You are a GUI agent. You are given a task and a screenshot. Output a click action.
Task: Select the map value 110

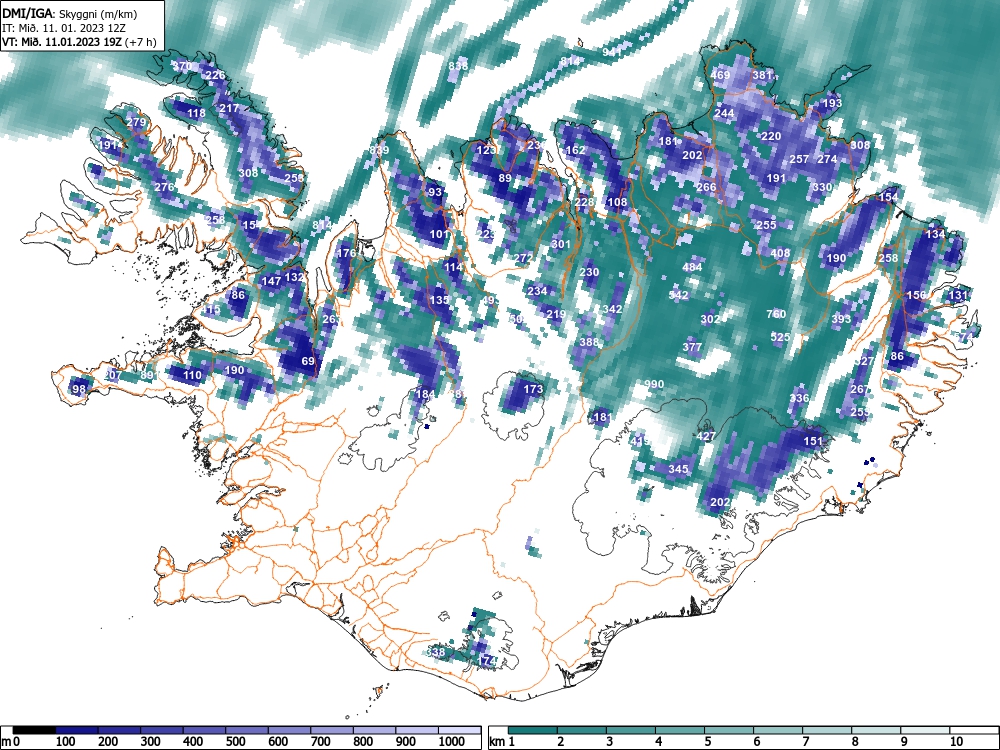coord(192,375)
